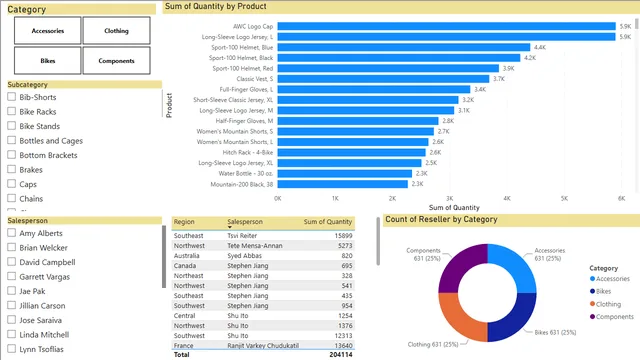This screenshot has height=360, width=640.
Task: Click the Bikes slice of the donut
Action: pos(516,320)
